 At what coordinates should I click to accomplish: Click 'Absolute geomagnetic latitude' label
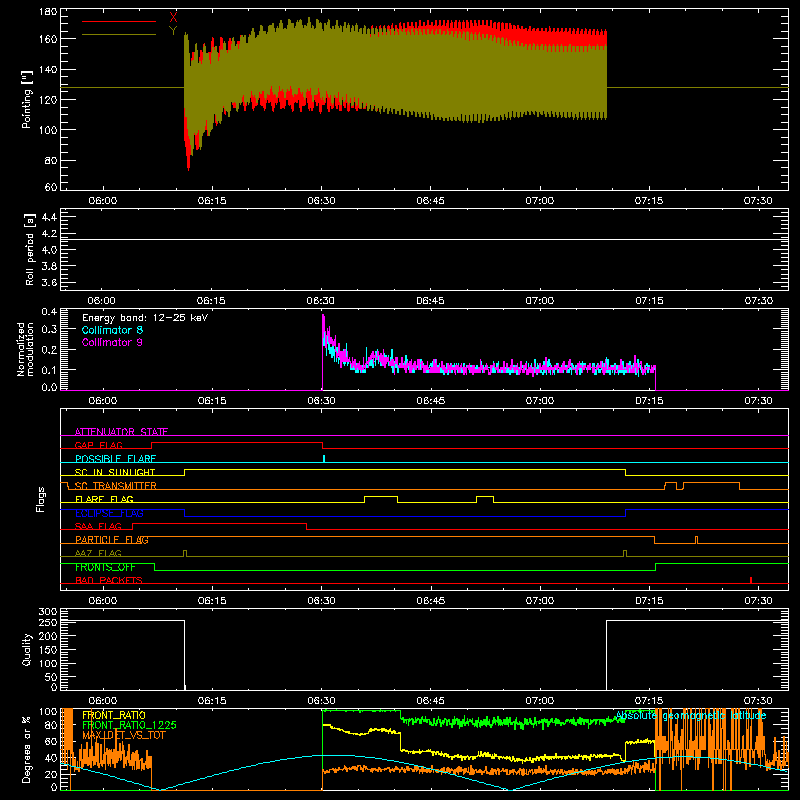[691, 716]
